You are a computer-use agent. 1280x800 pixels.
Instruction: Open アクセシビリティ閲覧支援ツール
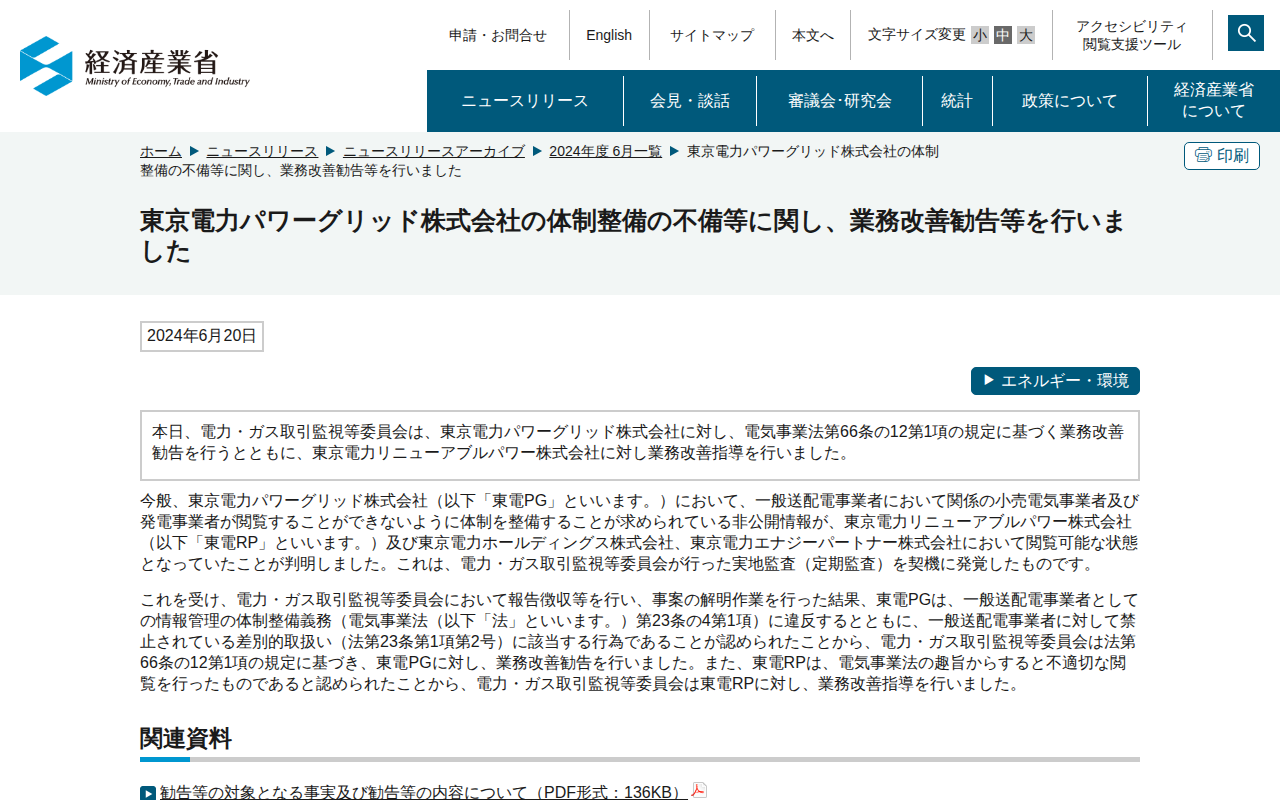[1132, 35]
